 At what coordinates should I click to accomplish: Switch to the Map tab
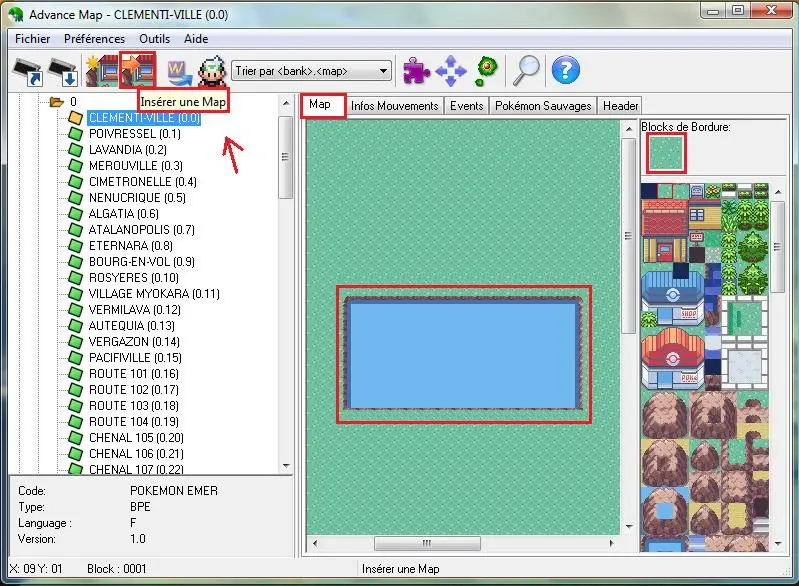323,105
